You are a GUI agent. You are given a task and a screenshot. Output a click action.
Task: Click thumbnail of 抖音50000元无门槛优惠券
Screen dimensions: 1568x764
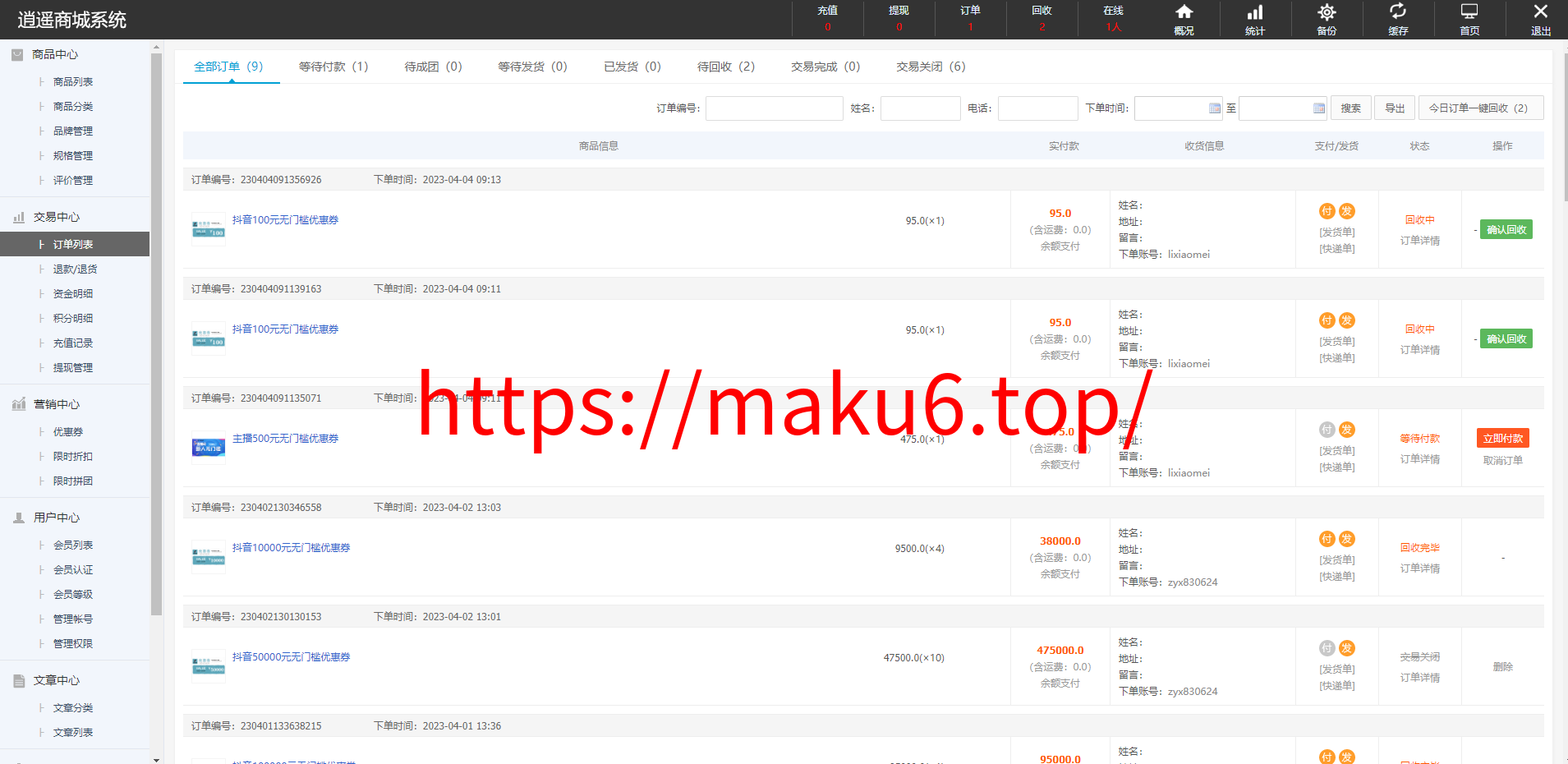tap(209, 666)
